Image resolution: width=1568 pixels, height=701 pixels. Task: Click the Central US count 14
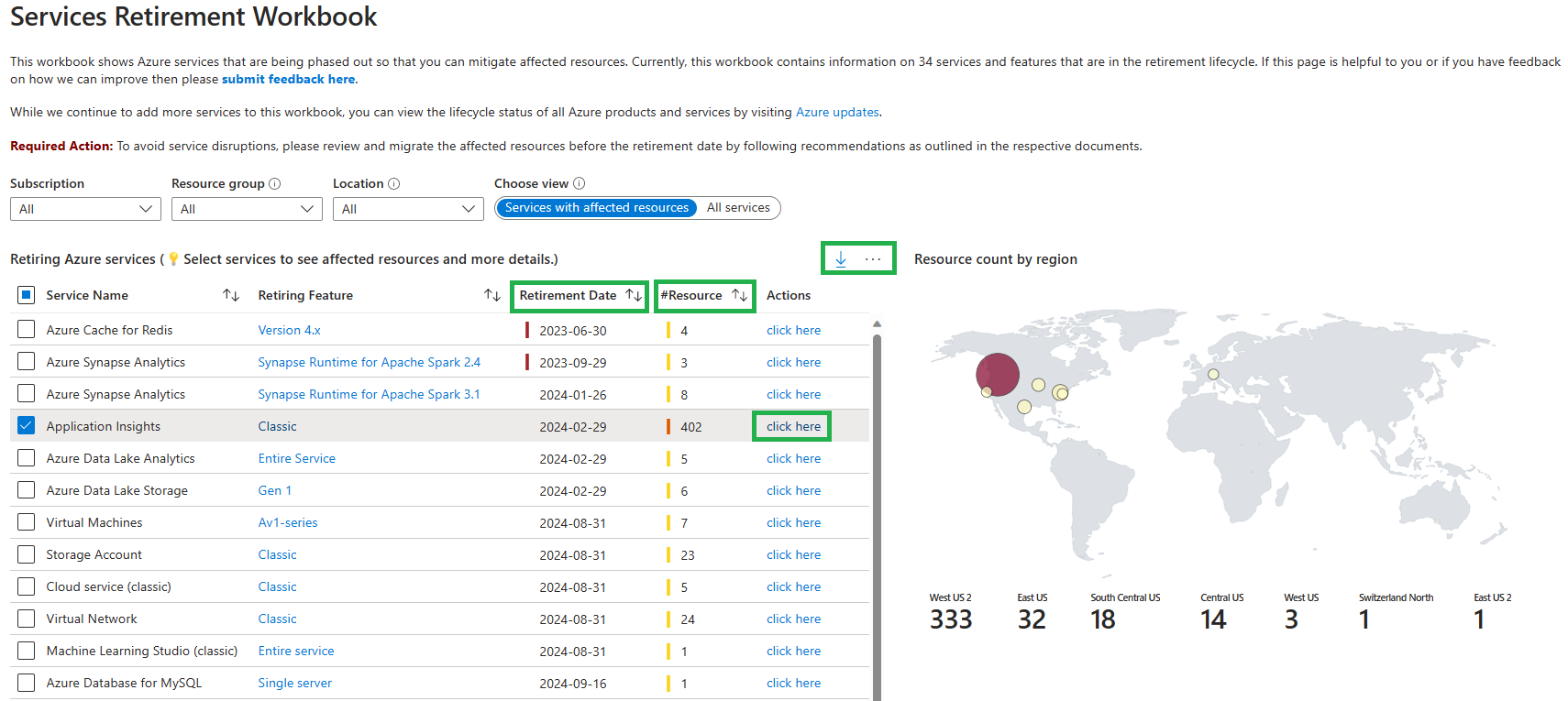point(1213,619)
